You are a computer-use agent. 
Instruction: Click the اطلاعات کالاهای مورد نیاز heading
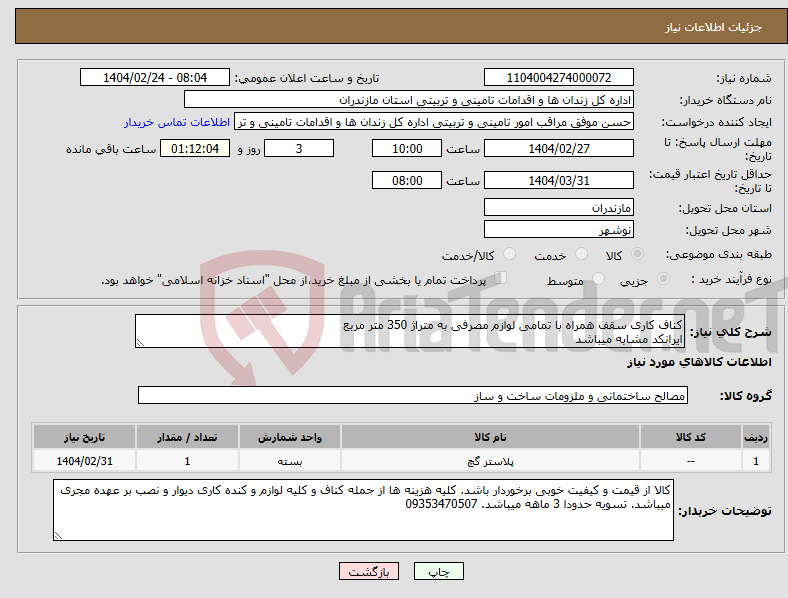click(x=699, y=362)
